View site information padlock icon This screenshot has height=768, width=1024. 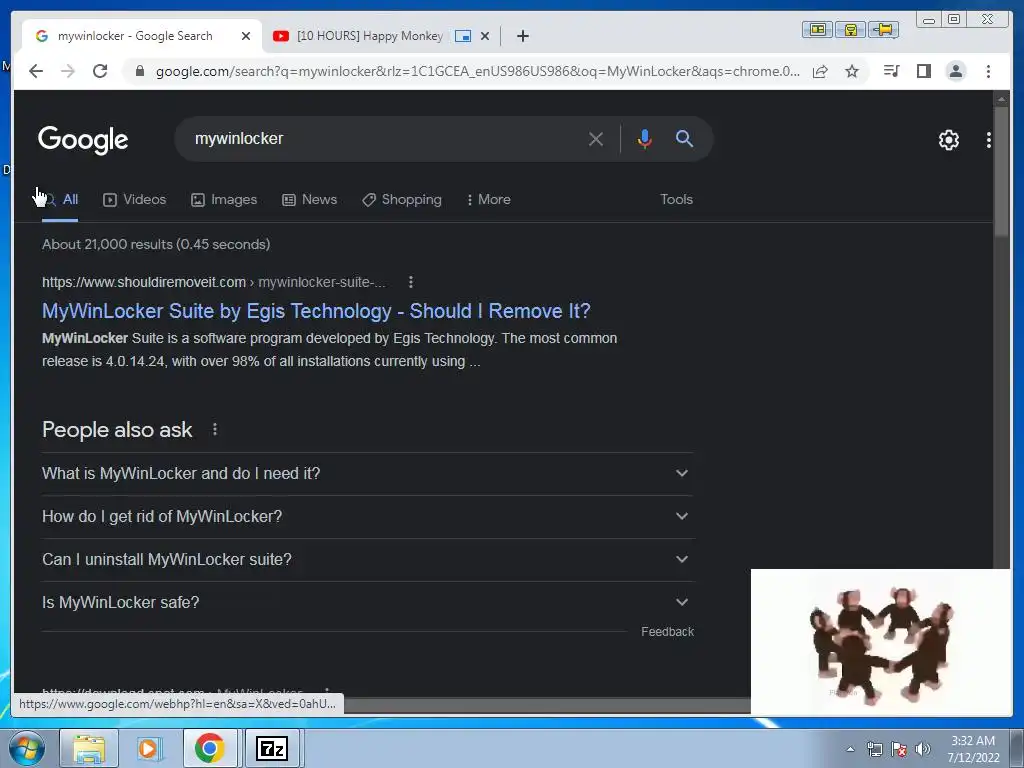(139, 71)
